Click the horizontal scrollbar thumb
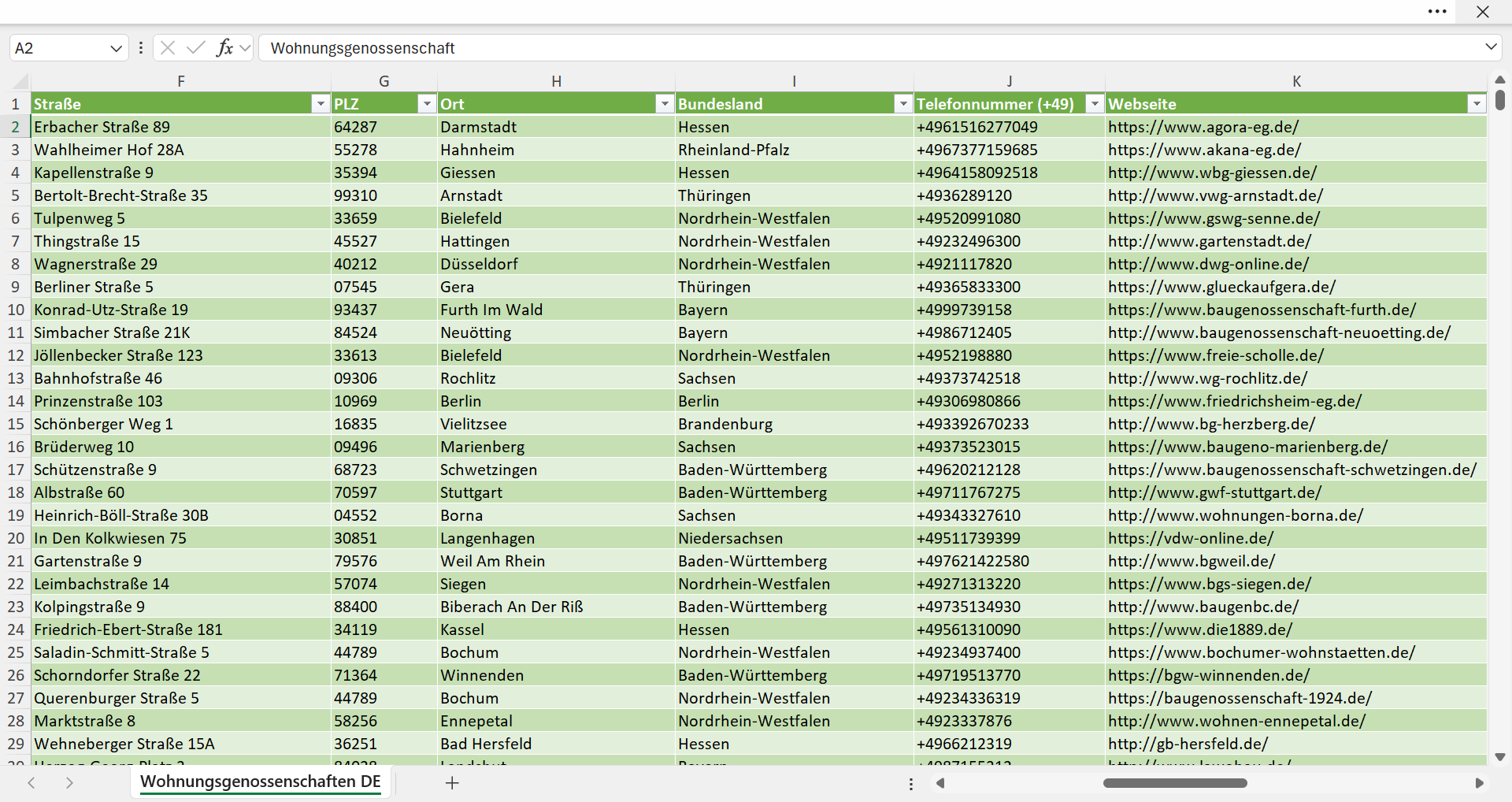1512x802 pixels. pyautogui.click(x=1175, y=783)
